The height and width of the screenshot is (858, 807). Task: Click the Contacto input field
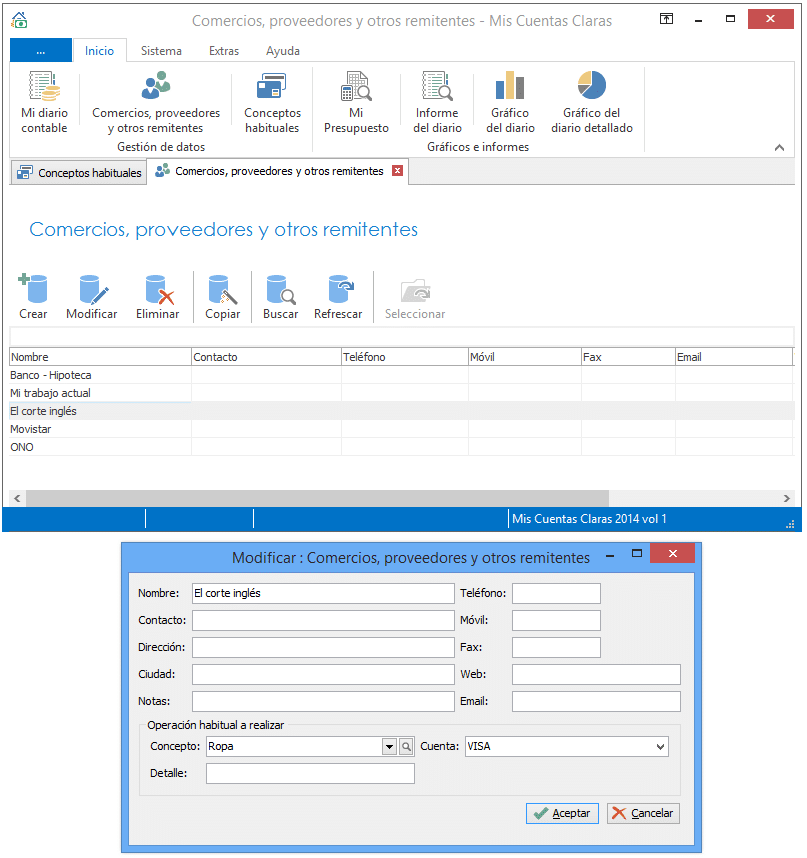click(323, 620)
